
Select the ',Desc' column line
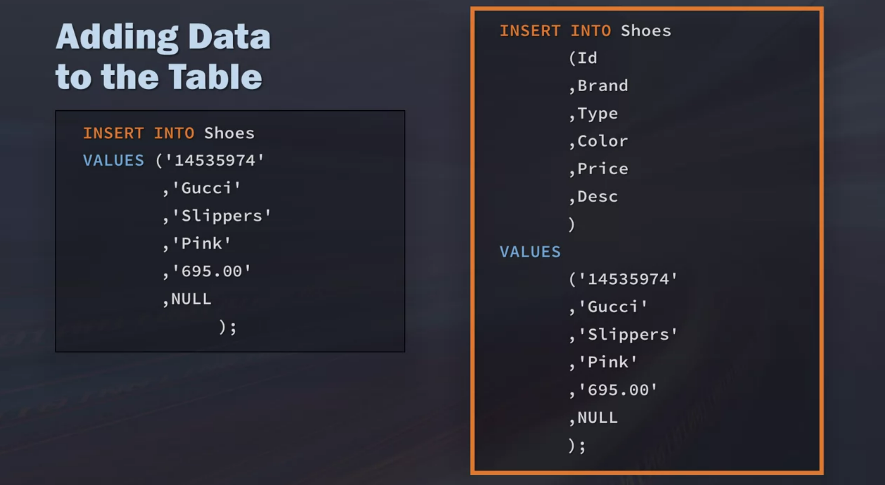point(593,196)
